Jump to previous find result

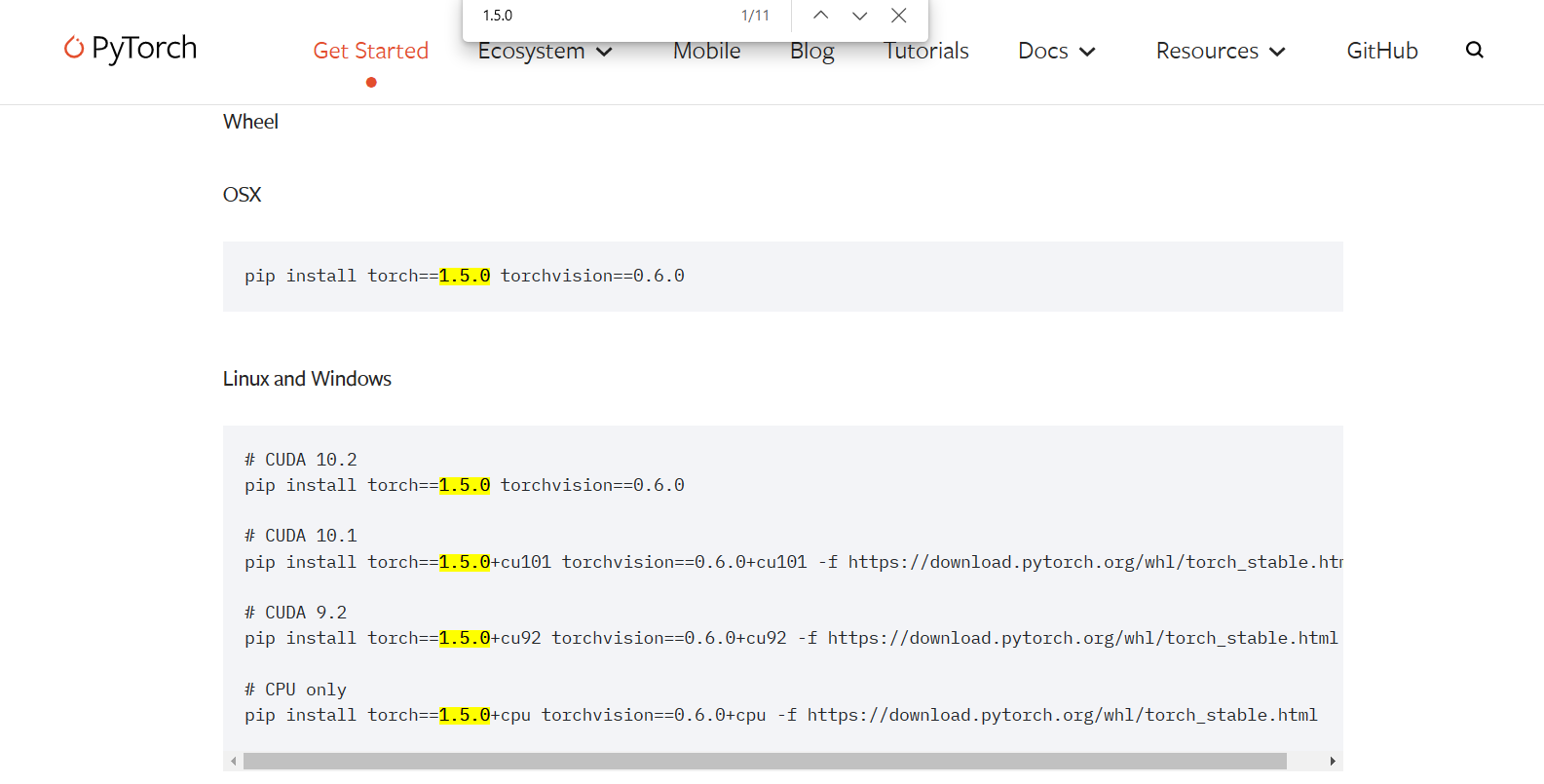821,16
